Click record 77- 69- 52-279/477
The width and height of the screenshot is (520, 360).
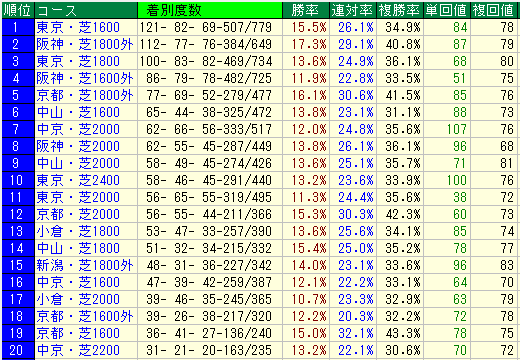coord(209,95)
